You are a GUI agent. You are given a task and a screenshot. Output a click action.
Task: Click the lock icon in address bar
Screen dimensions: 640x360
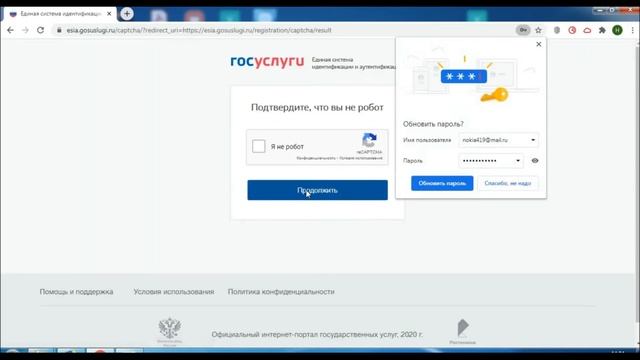click(59, 30)
